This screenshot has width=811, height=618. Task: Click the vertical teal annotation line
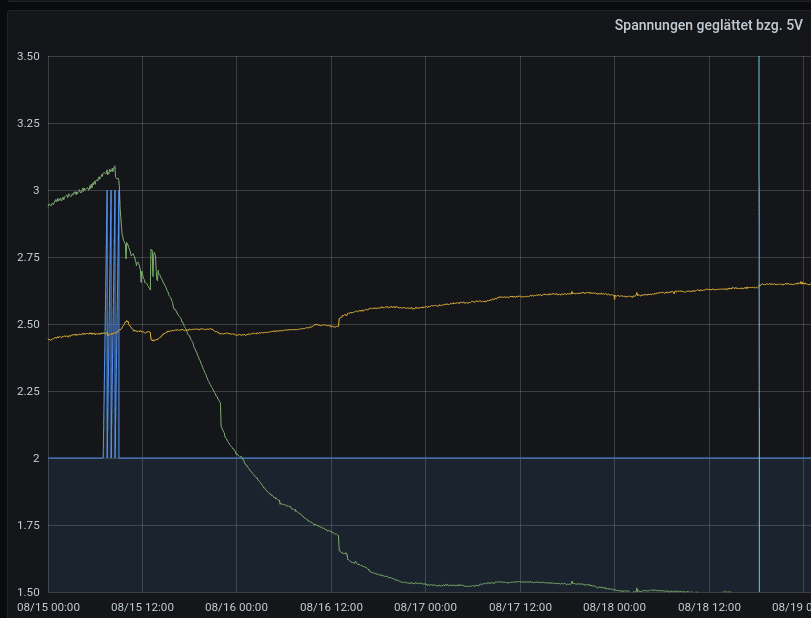[x=759, y=324]
